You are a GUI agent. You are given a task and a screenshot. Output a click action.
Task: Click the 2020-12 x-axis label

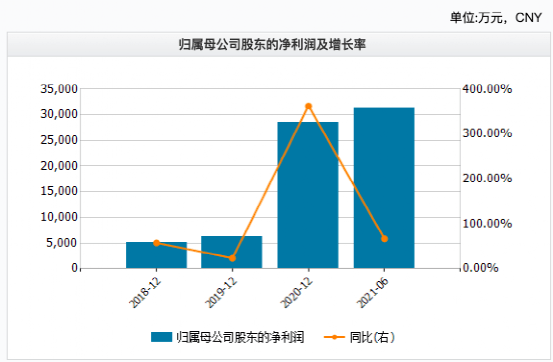click(x=297, y=292)
